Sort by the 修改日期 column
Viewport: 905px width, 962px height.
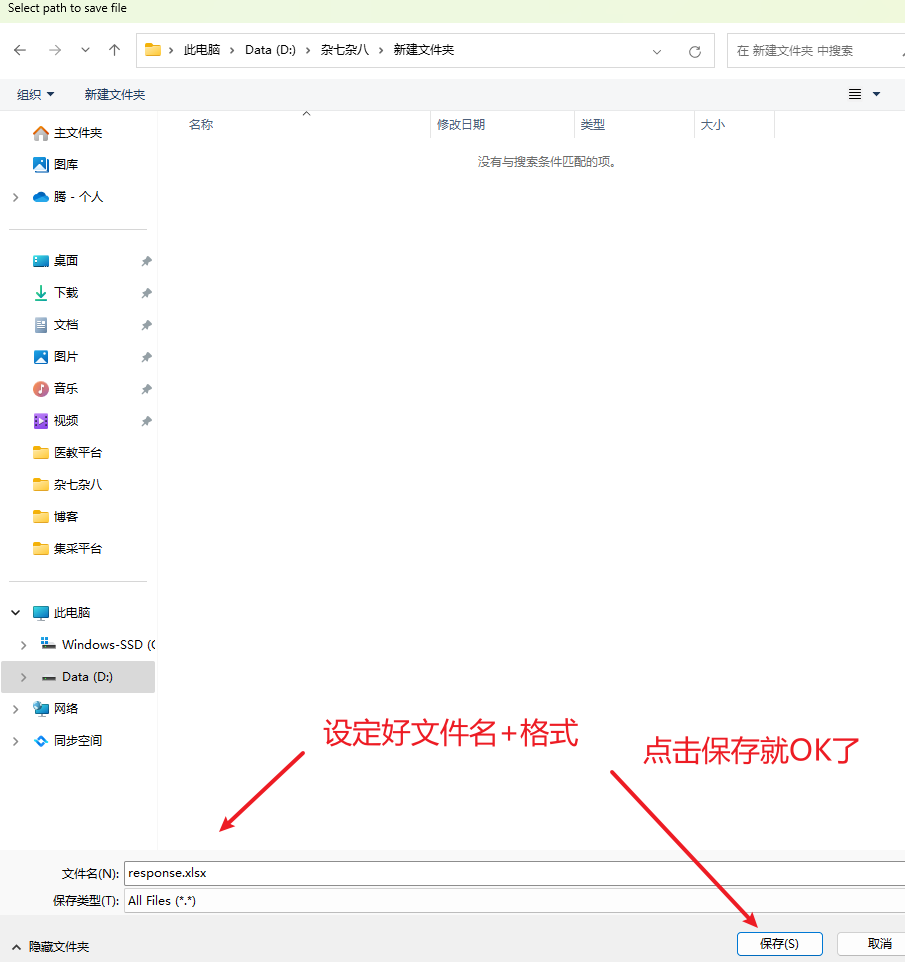[x=461, y=125]
